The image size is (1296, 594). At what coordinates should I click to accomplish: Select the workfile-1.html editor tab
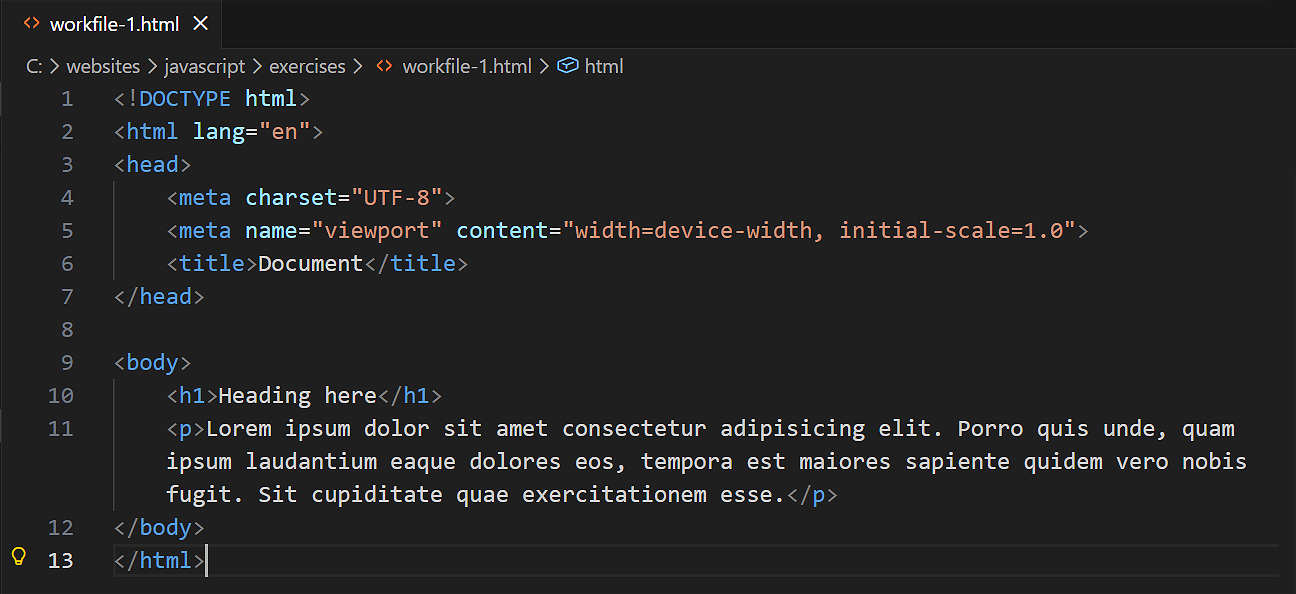114,24
